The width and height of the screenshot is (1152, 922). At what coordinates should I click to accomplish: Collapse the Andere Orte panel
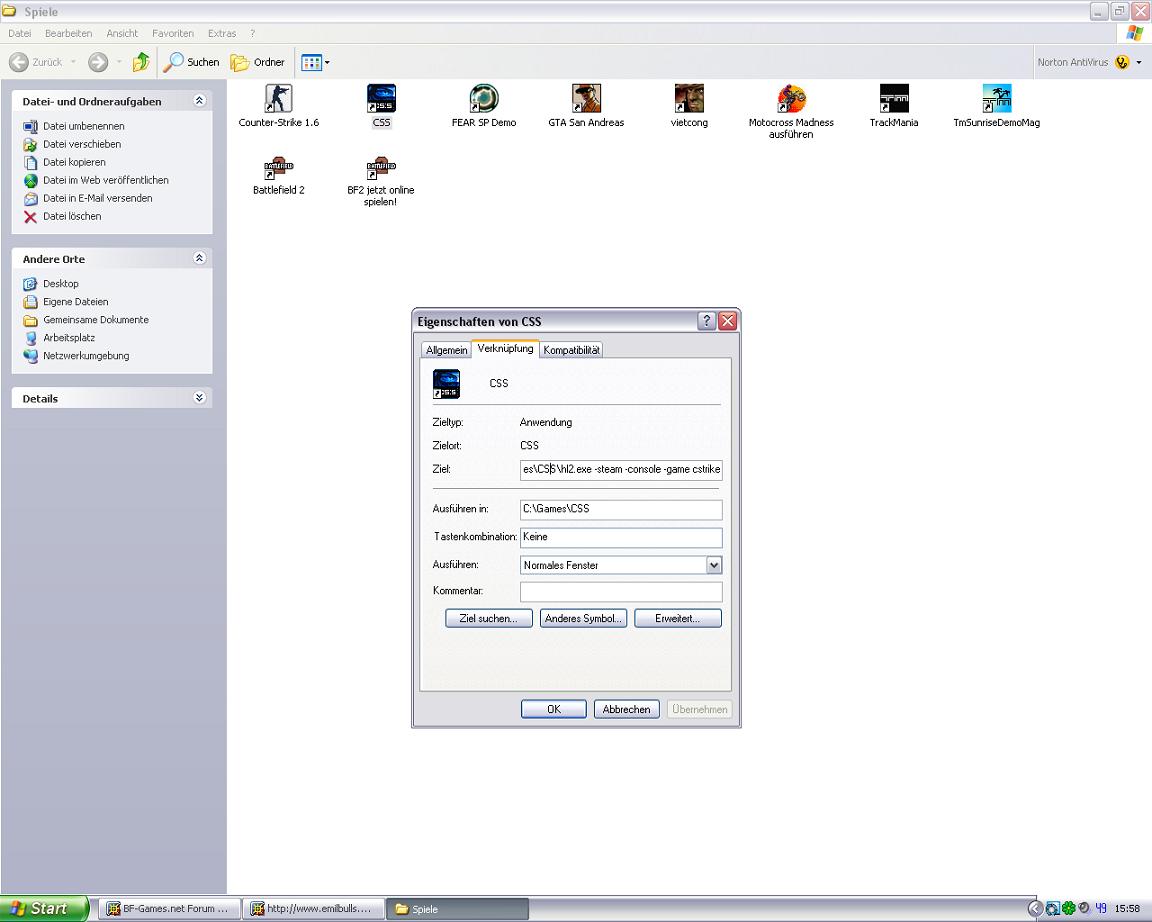(x=199, y=258)
